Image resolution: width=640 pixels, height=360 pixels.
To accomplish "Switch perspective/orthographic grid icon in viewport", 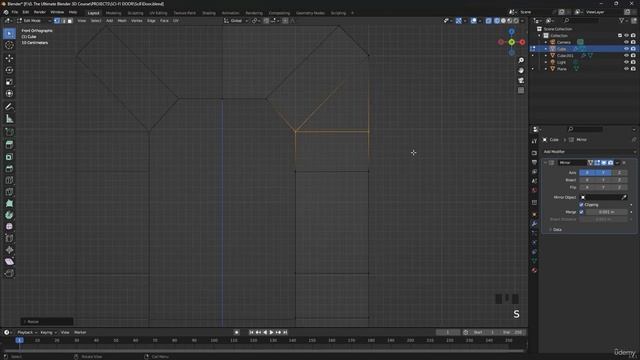I will [521, 90].
